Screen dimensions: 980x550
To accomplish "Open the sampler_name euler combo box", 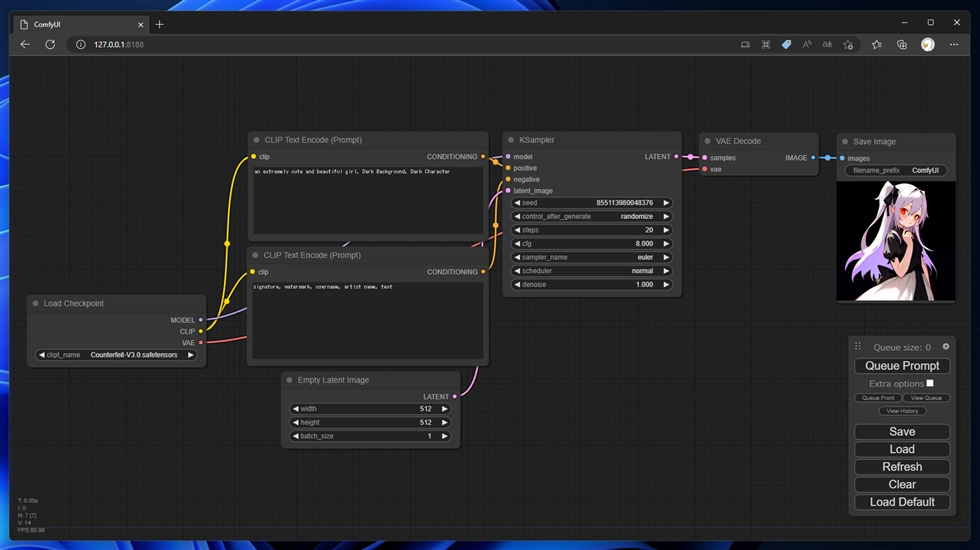I will point(591,257).
